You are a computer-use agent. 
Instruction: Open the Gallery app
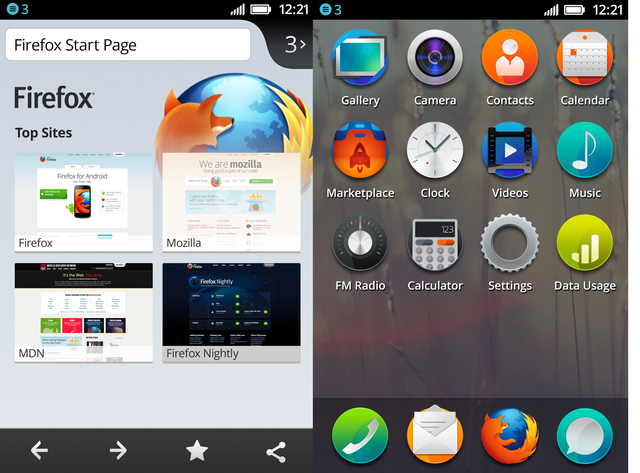360,58
